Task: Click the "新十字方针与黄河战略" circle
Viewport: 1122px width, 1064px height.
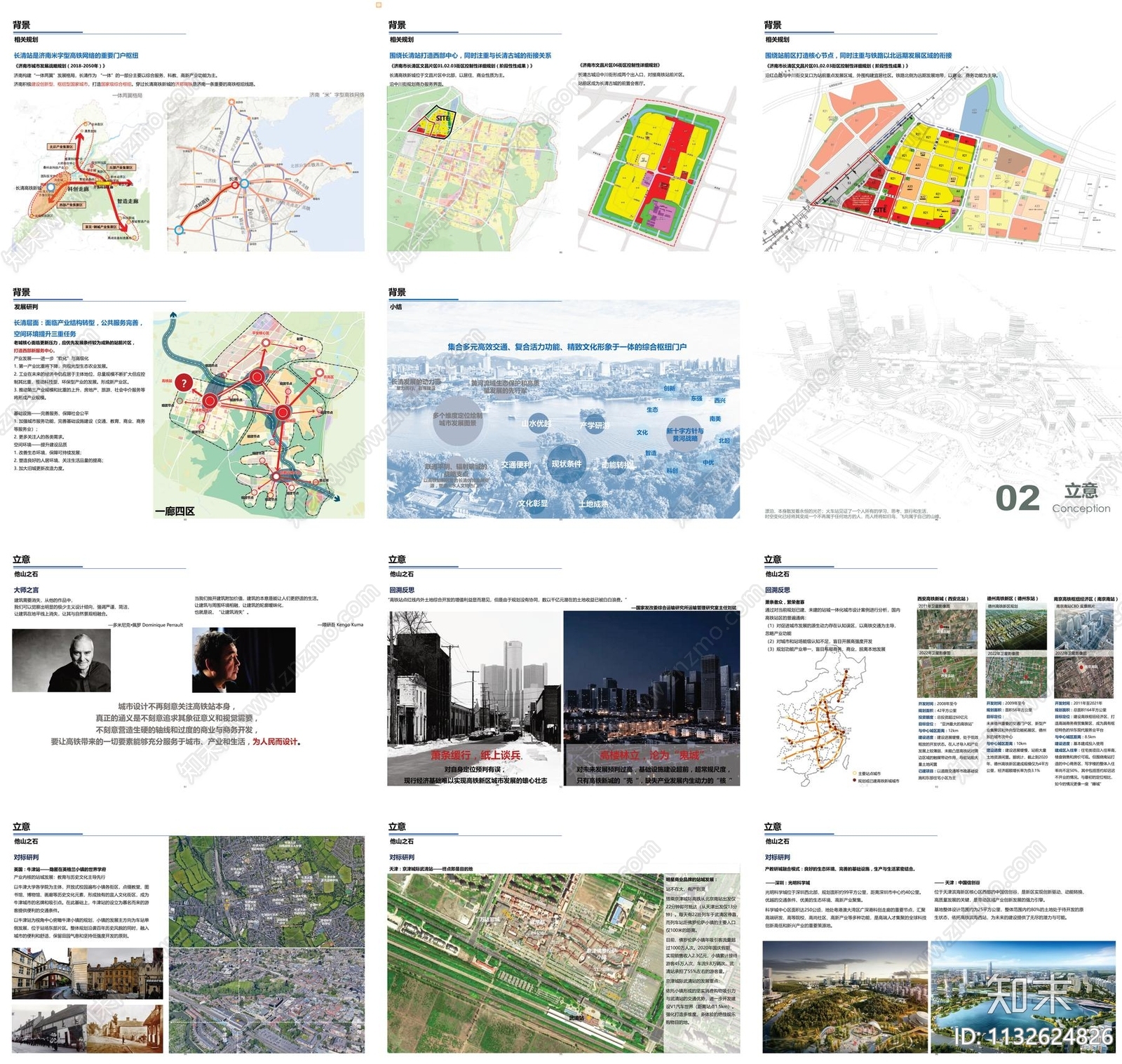Action: pos(684,435)
